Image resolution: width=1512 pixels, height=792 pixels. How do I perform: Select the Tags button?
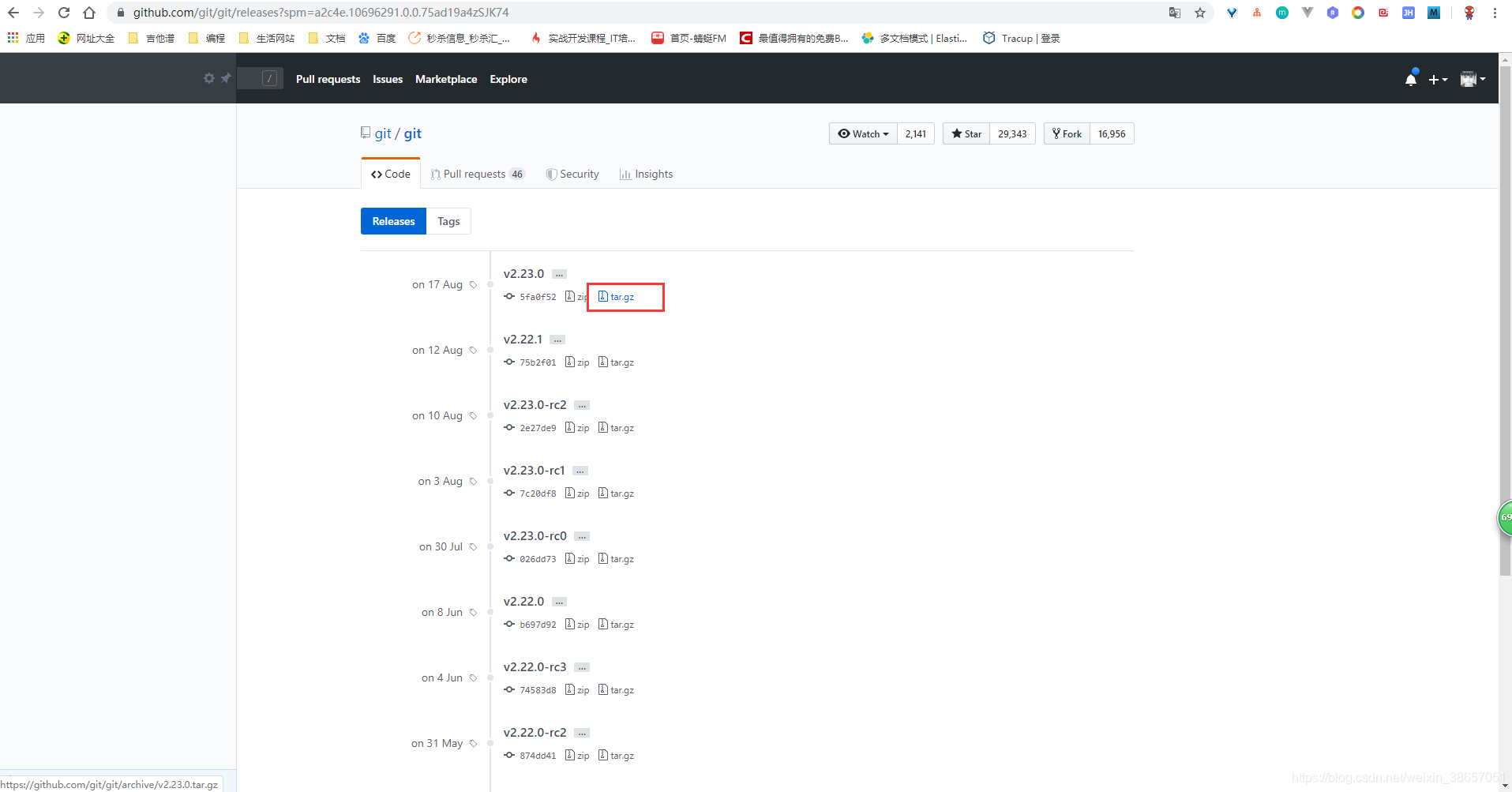[448, 221]
